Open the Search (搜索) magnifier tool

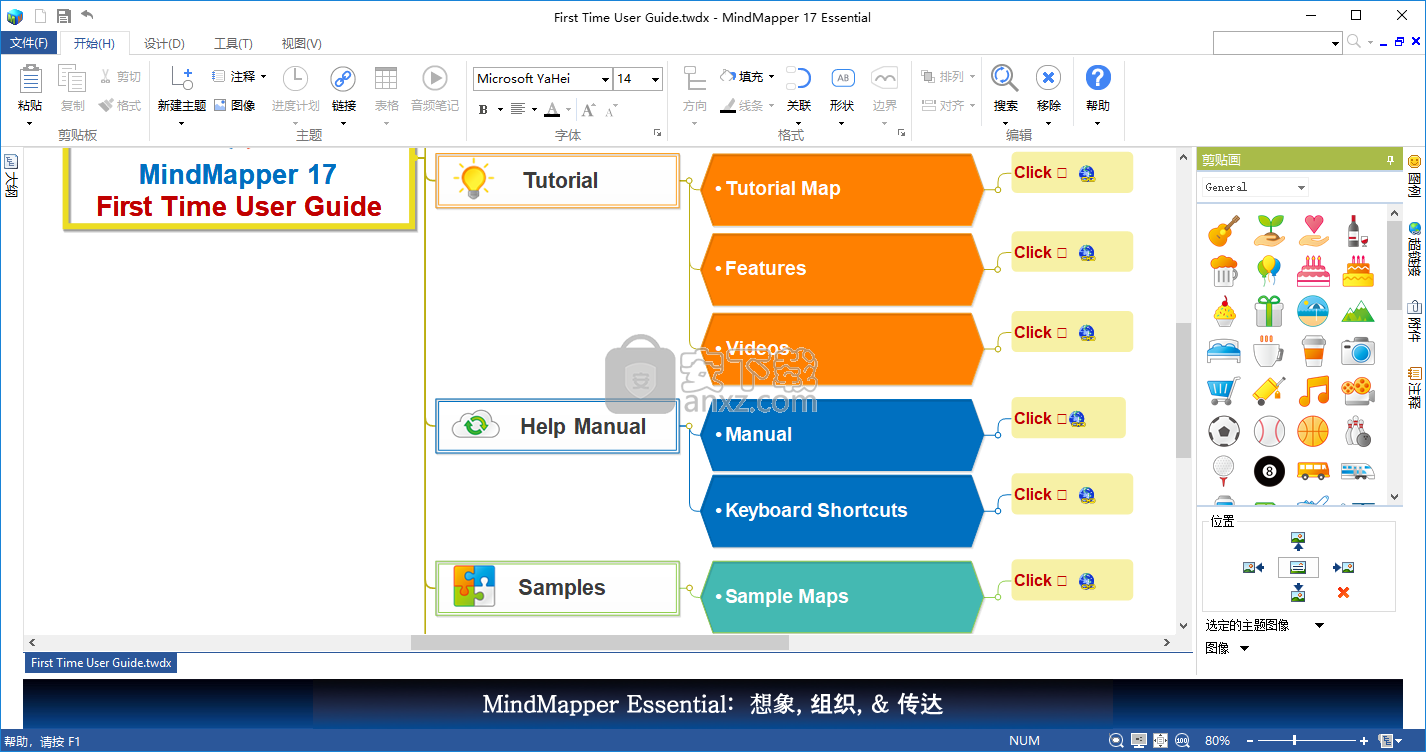1005,78
